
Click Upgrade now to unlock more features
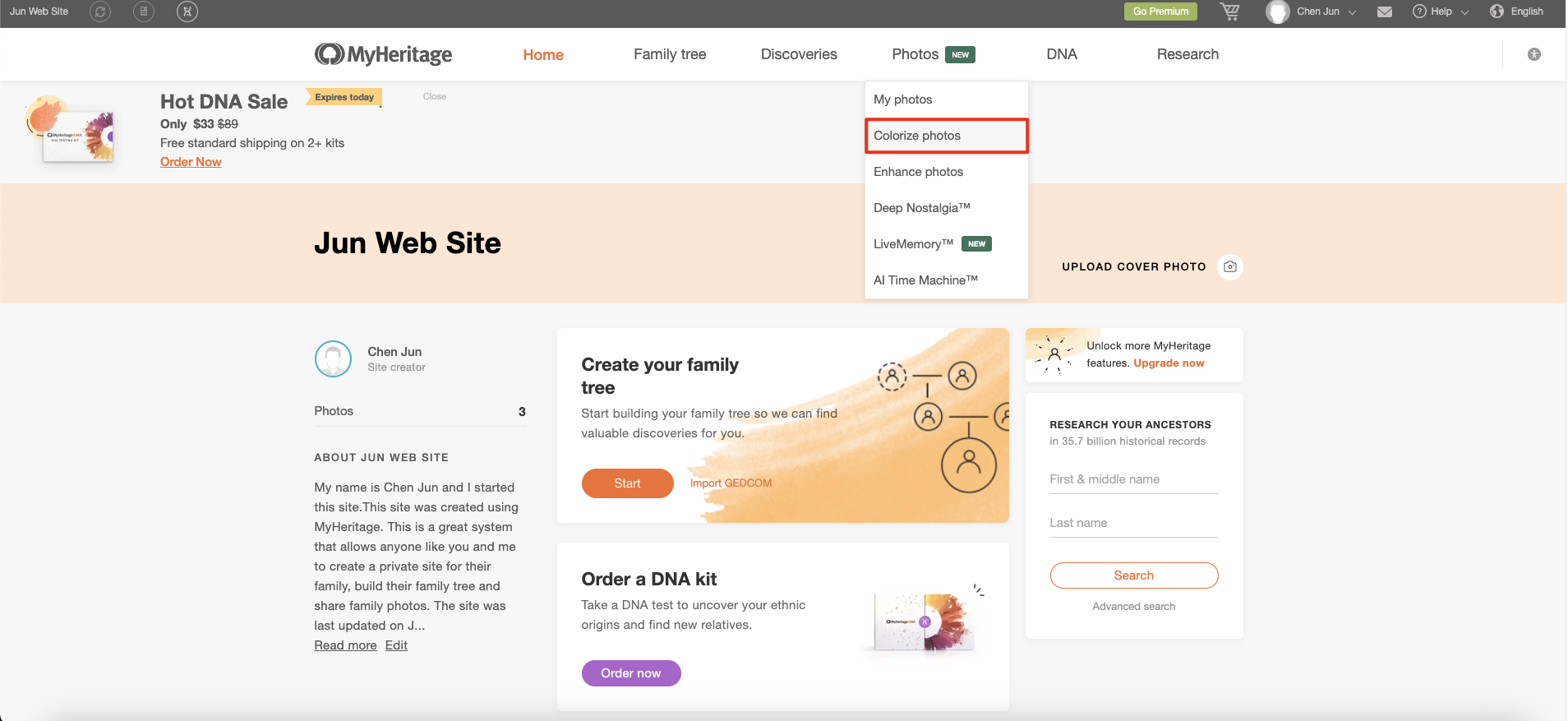click(1168, 363)
